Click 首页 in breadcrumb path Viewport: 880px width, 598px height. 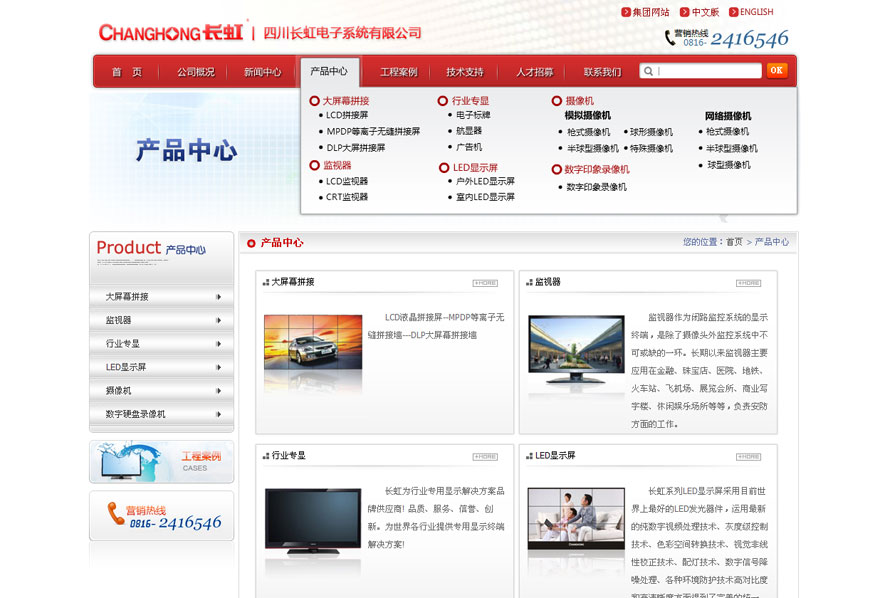tap(734, 242)
